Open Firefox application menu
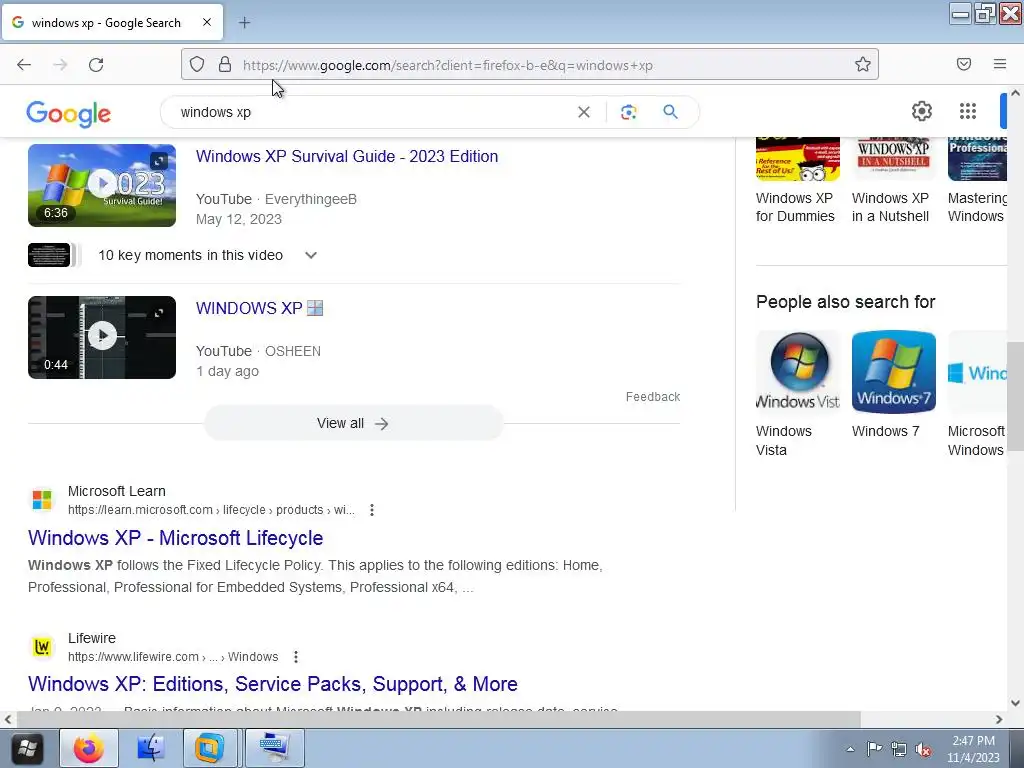Image resolution: width=1024 pixels, height=768 pixels. click(x=1000, y=65)
